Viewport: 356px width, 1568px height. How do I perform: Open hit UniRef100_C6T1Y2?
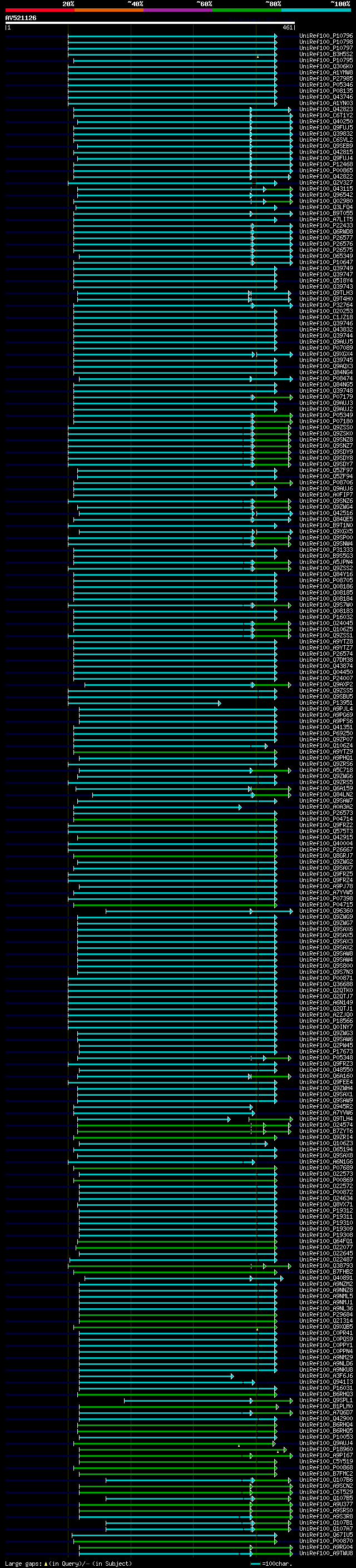tap(326, 116)
